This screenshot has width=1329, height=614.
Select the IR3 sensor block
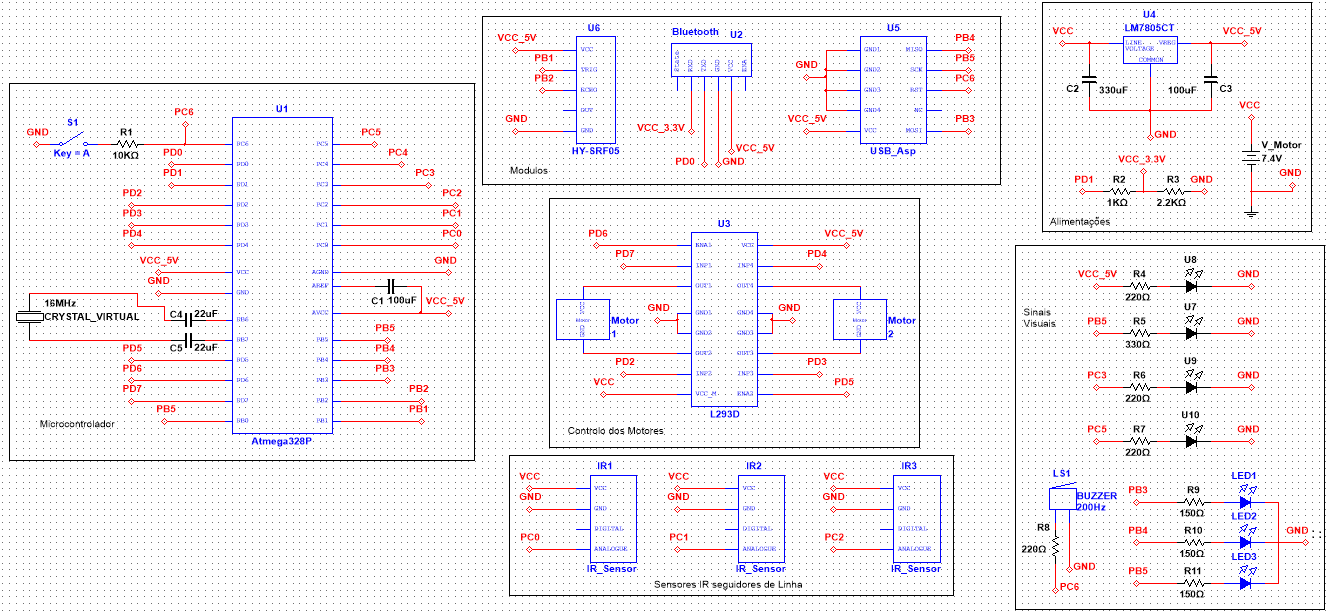915,518
